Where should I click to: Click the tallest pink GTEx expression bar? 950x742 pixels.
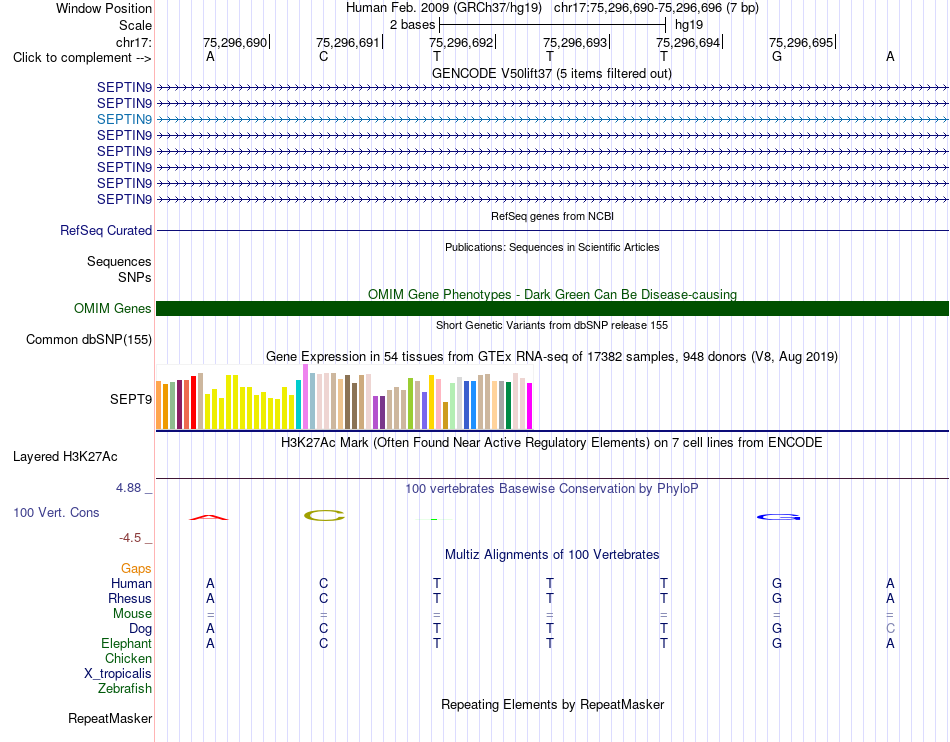point(305,397)
